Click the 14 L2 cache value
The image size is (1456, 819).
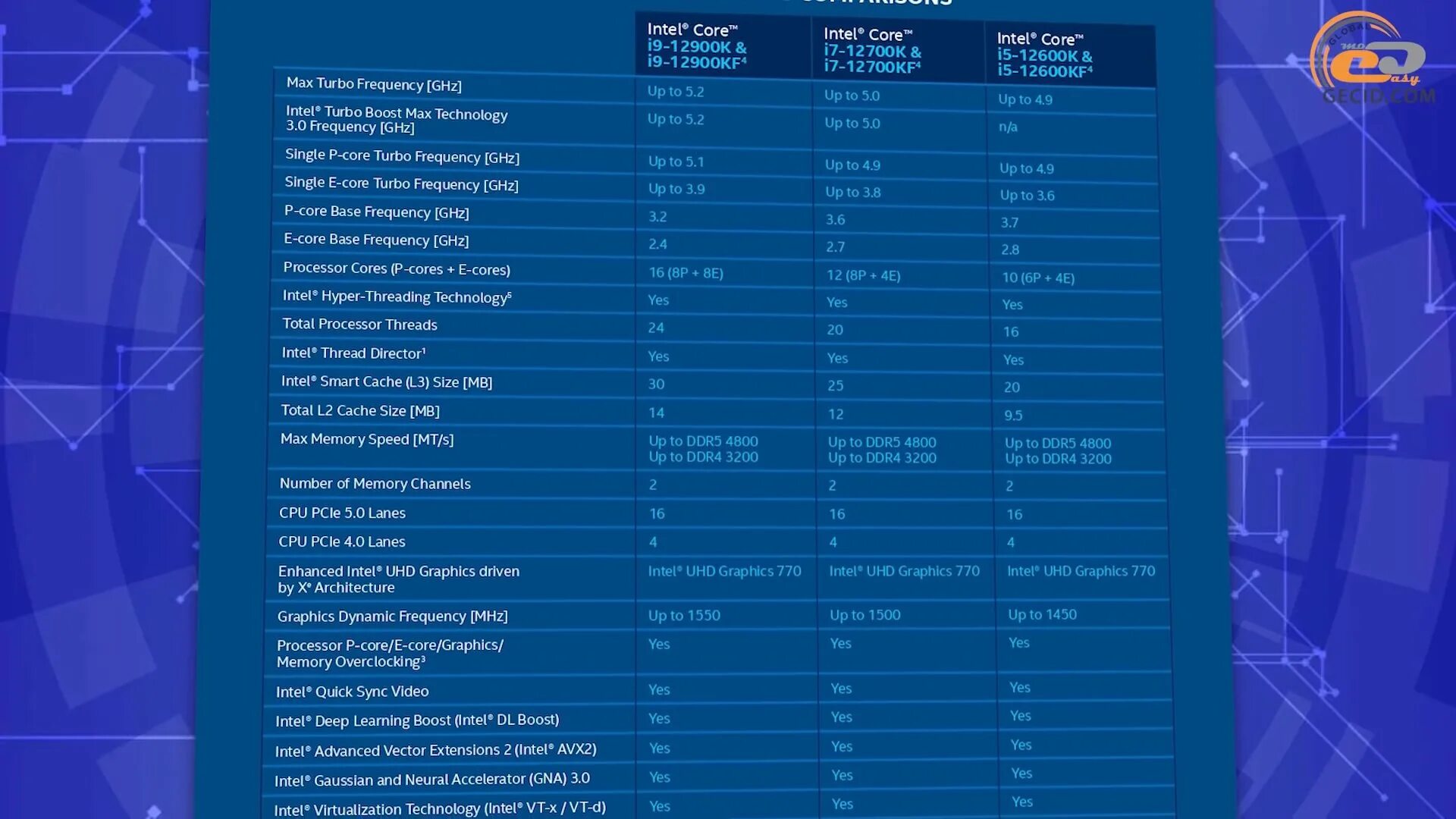pos(656,413)
